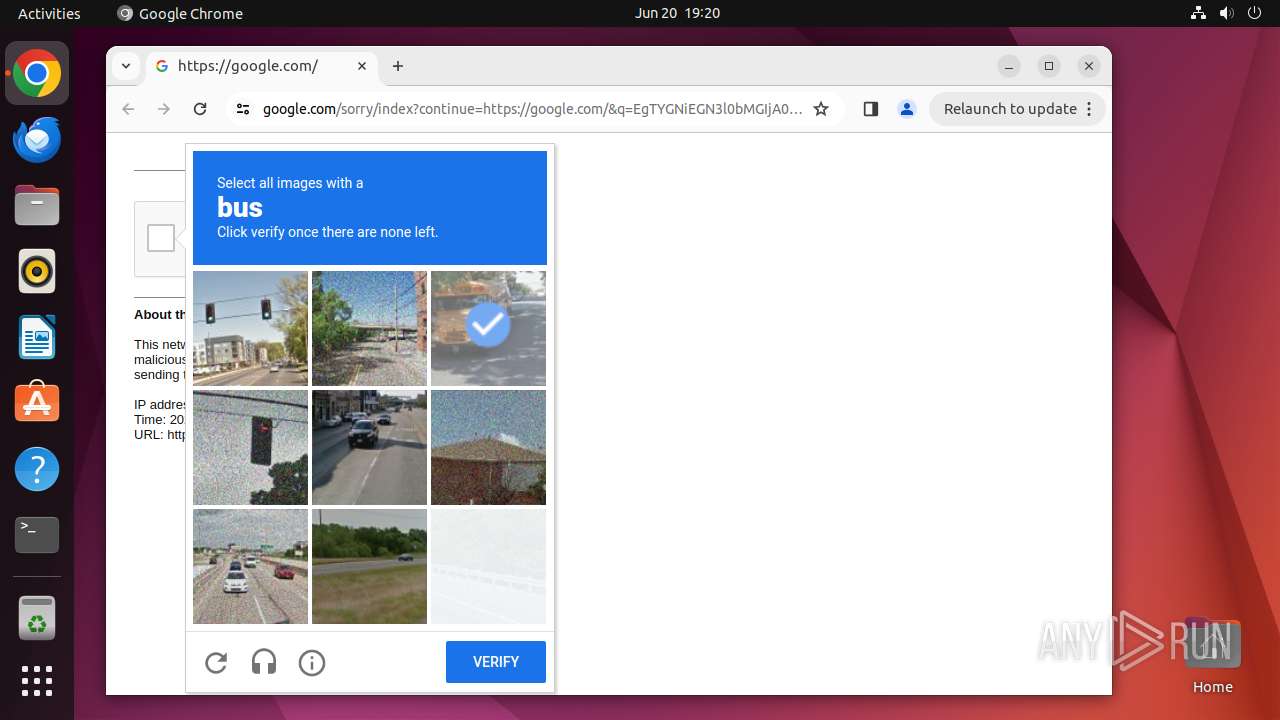Launch LibreOffice Writer from dock
The image size is (1280, 720).
[37, 337]
